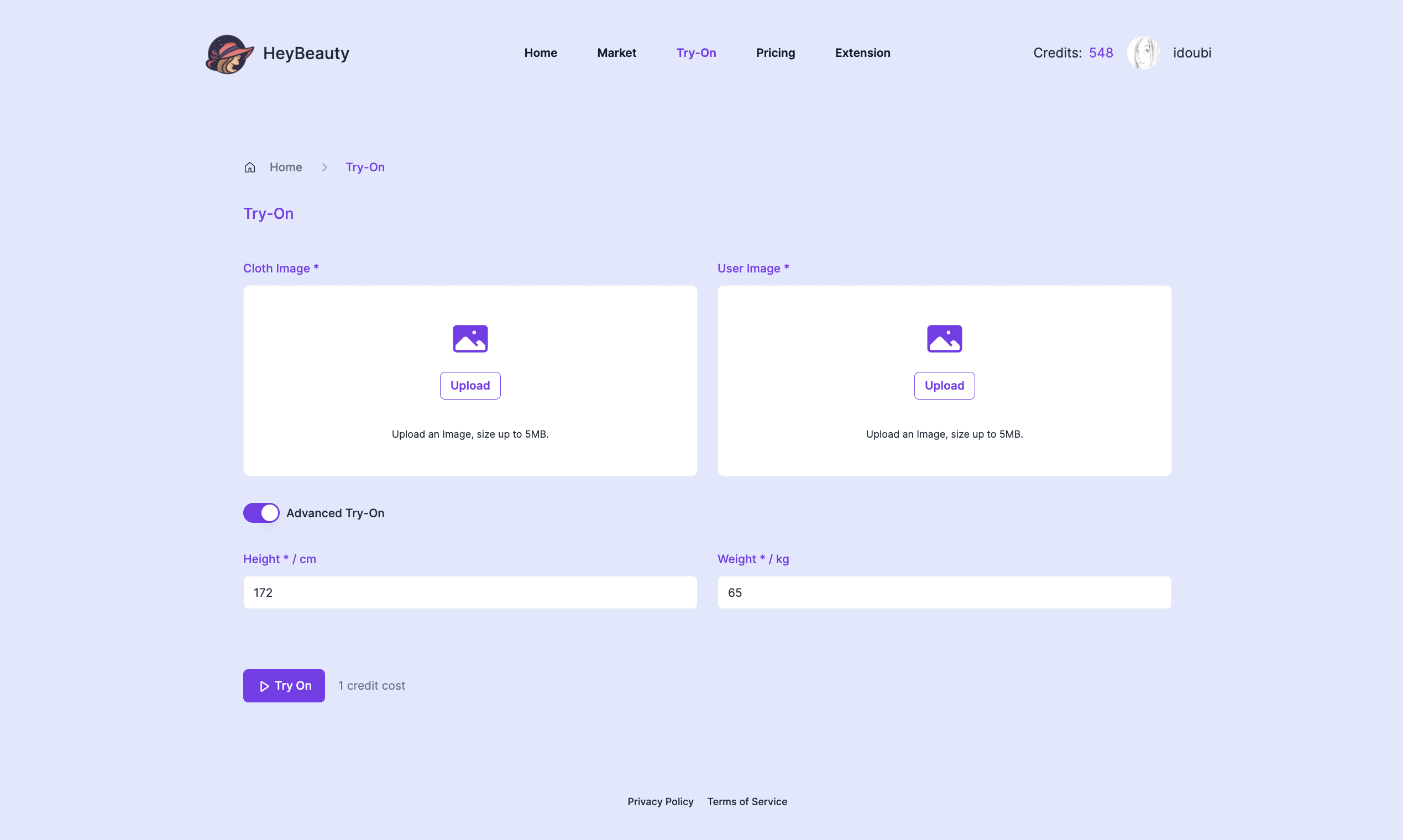Image resolution: width=1403 pixels, height=840 pixels.
Task: Click the Home breadcrumb link
Action: coord(285,167)
